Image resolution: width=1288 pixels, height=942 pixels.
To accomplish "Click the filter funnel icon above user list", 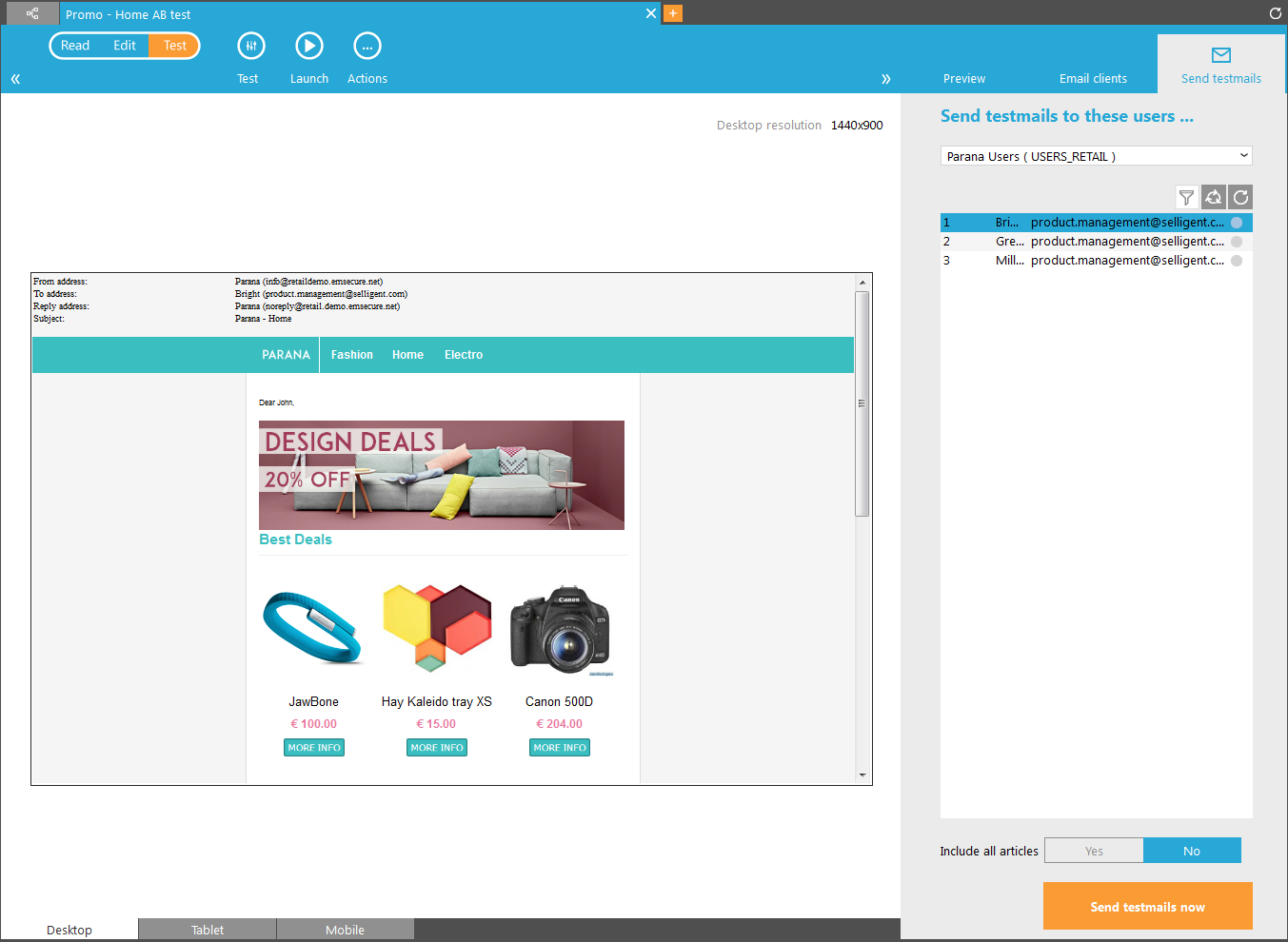I will click(x=1186, y=197).
